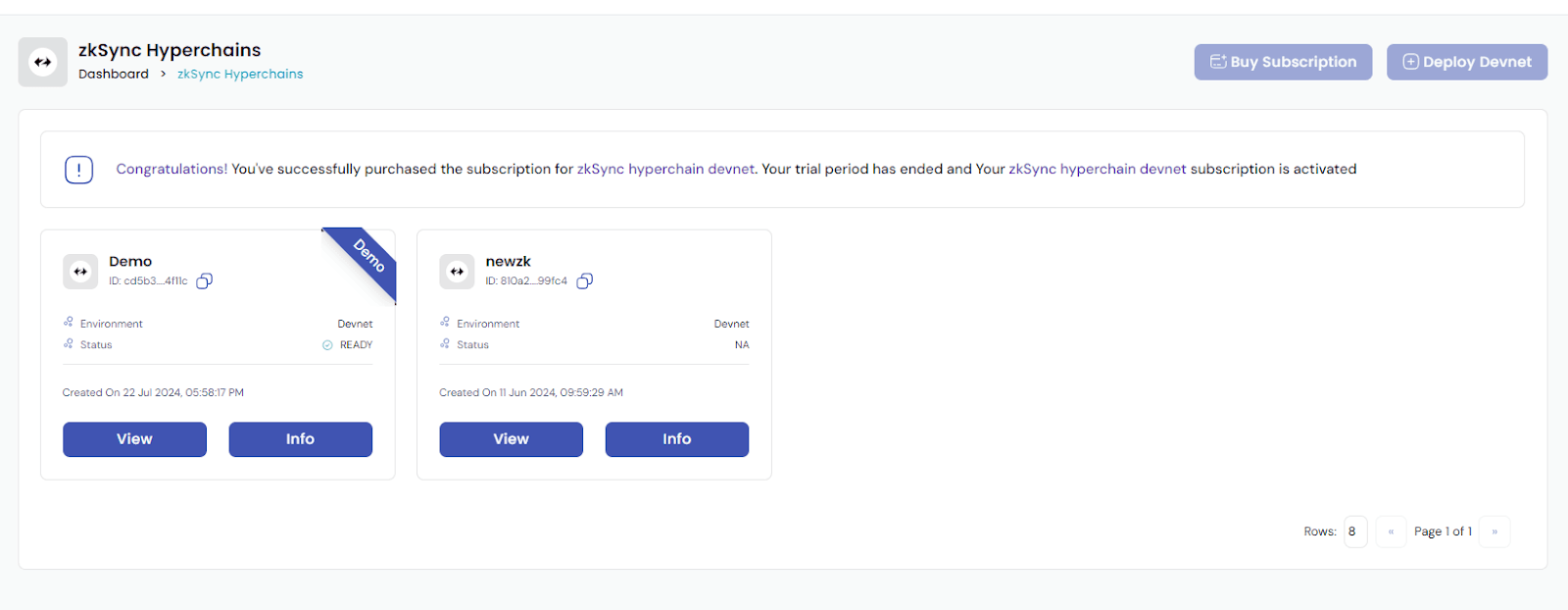This screenshot has height=610, width=1568.
Task: Open the Rows per page selector
Action: coord(1355,532)
